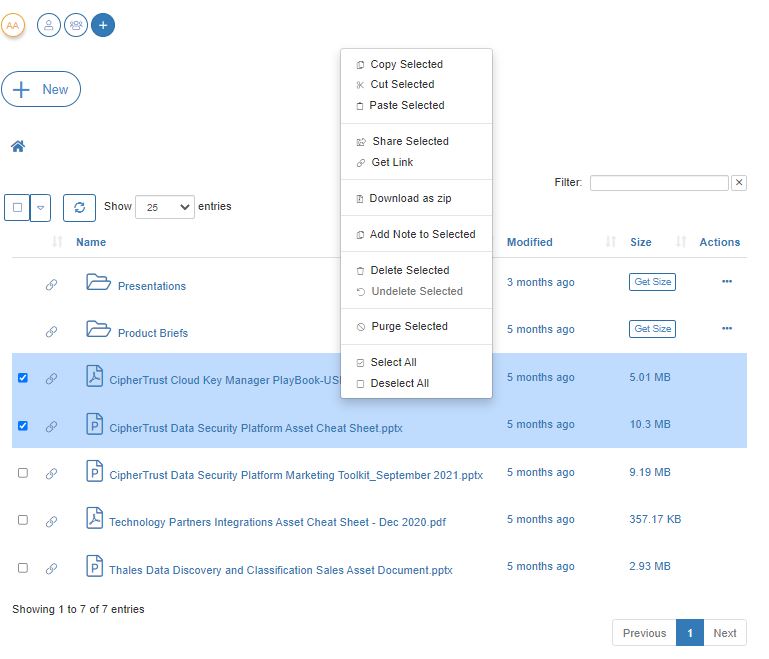This screenshot has height=659, width=769.
Task: Click the New button
Action: pyautogui.click(x=41, y=89)
